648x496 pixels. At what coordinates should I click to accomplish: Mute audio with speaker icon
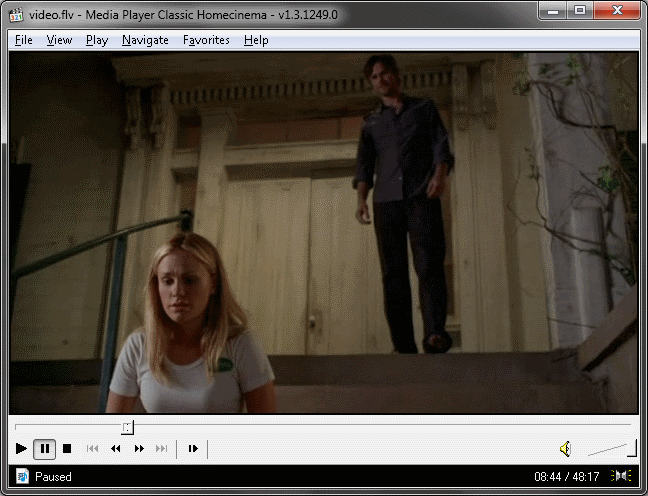[565, 449]
